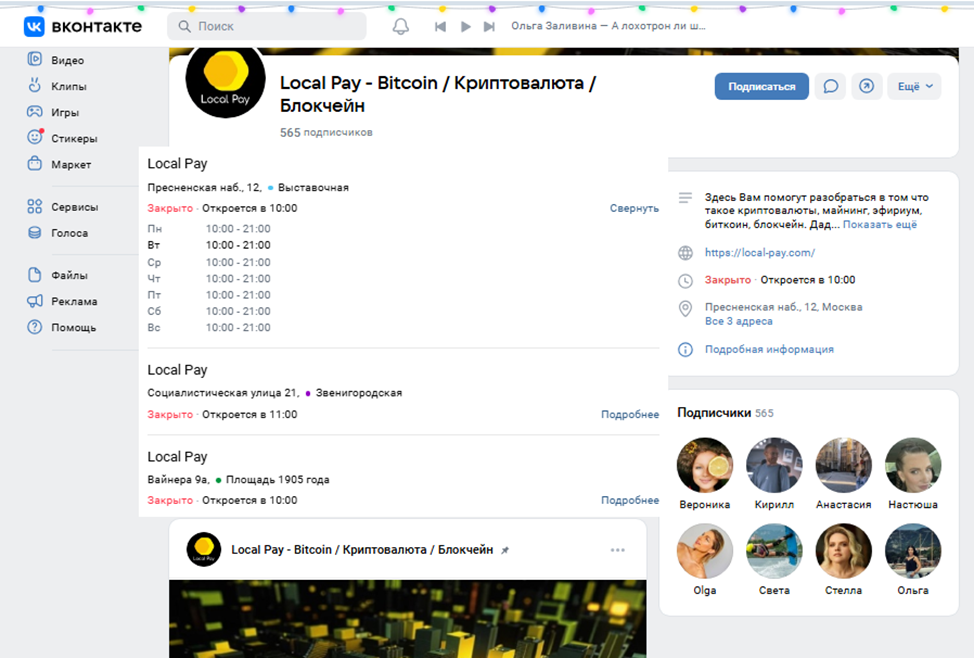Open the Local Pay community avatar

tap(225, 80)
